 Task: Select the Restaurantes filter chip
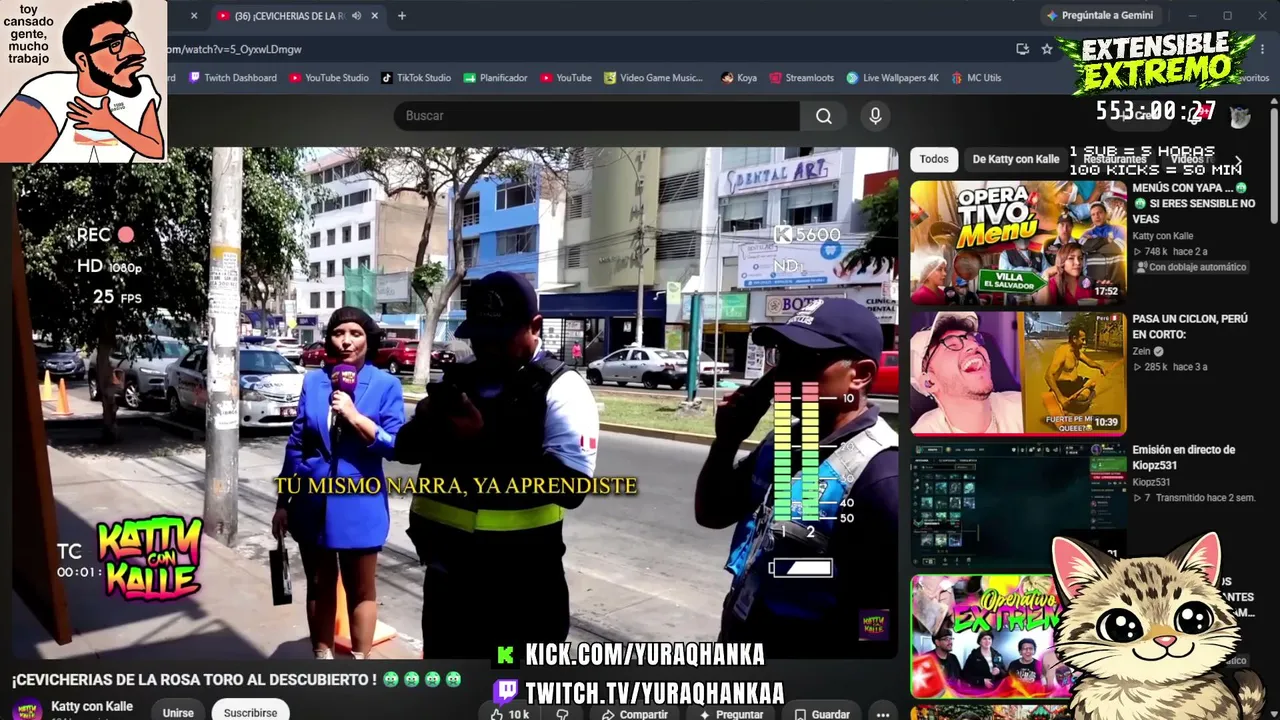click(x=1115, y=159)
